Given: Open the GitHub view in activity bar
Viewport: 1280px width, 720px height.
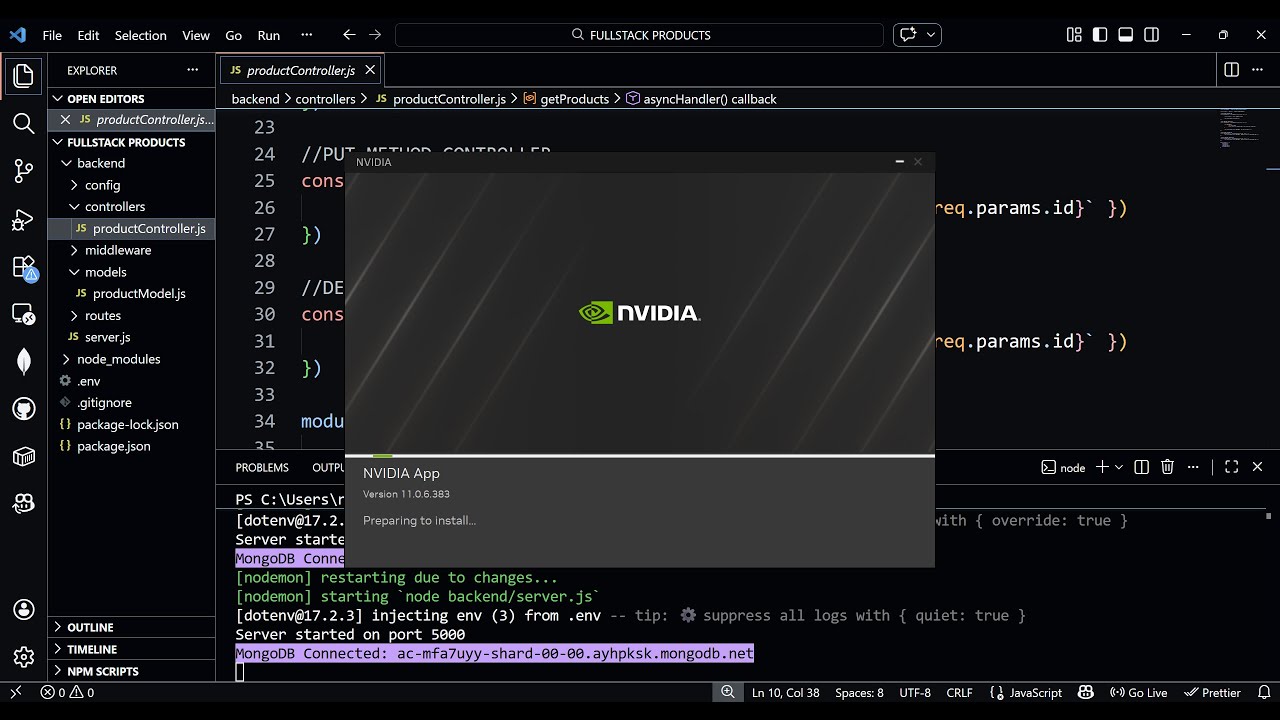Looking at the screenshot, I should pyautogui.click(x=24, y=409).
